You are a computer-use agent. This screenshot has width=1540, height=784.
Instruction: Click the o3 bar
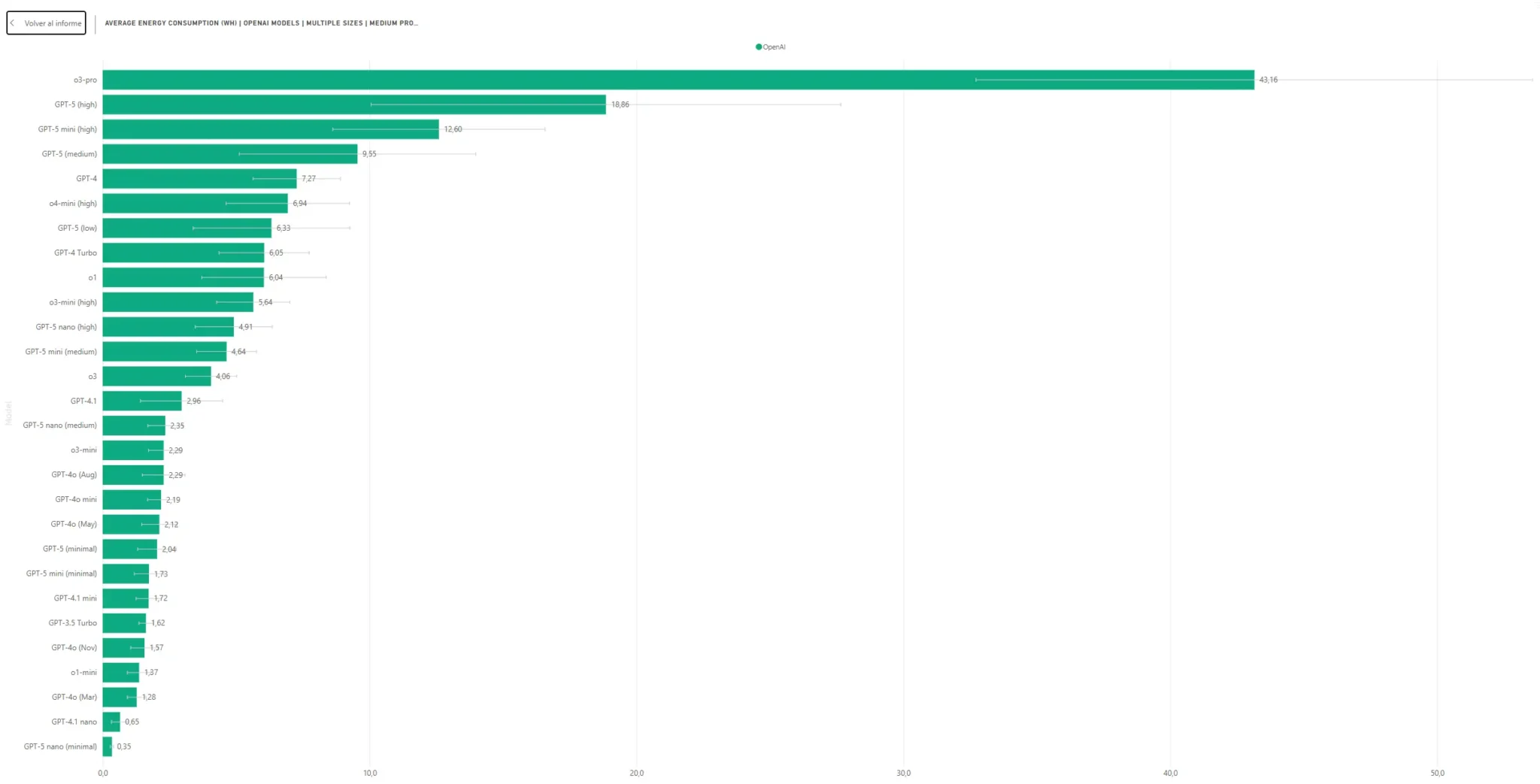point(157,376)
